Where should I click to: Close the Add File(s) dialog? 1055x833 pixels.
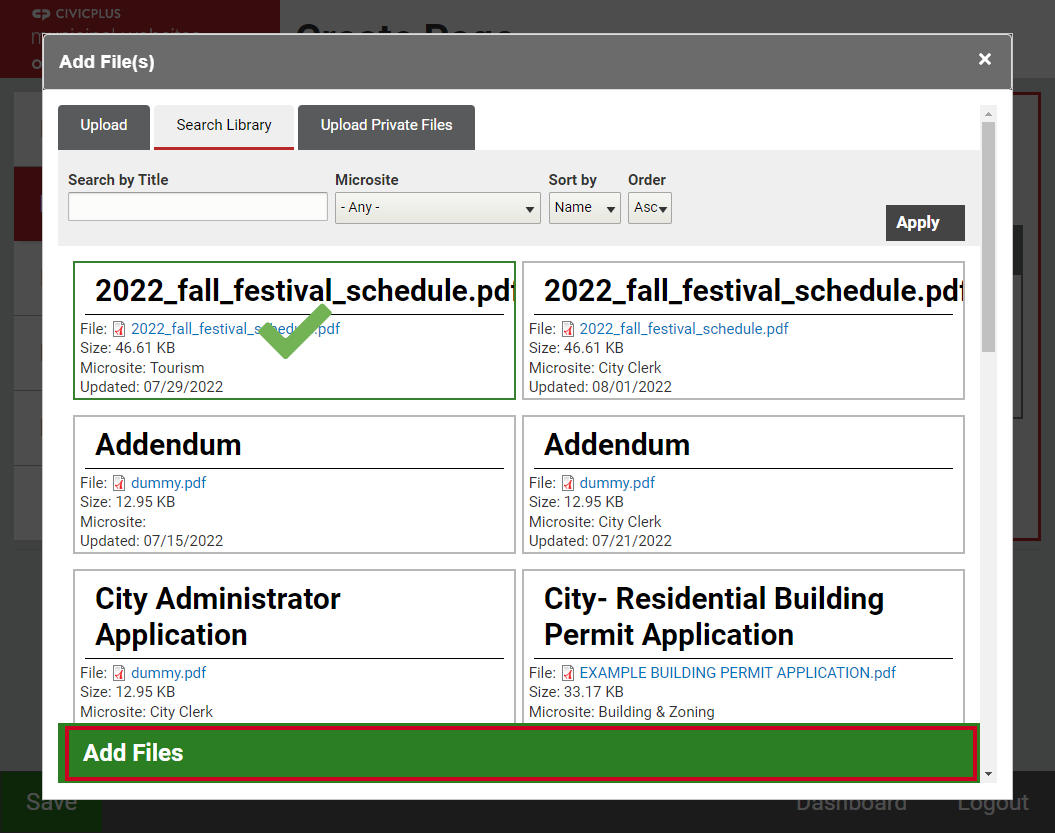tap(984, 59)
